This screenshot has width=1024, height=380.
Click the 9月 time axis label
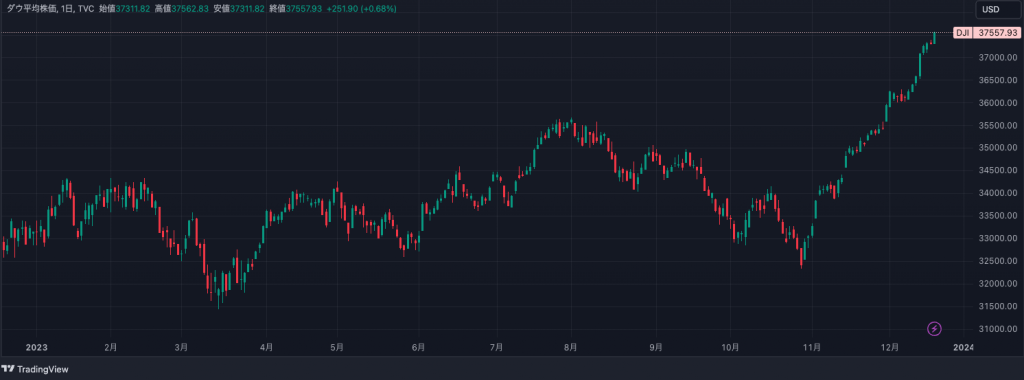[656, 347]
